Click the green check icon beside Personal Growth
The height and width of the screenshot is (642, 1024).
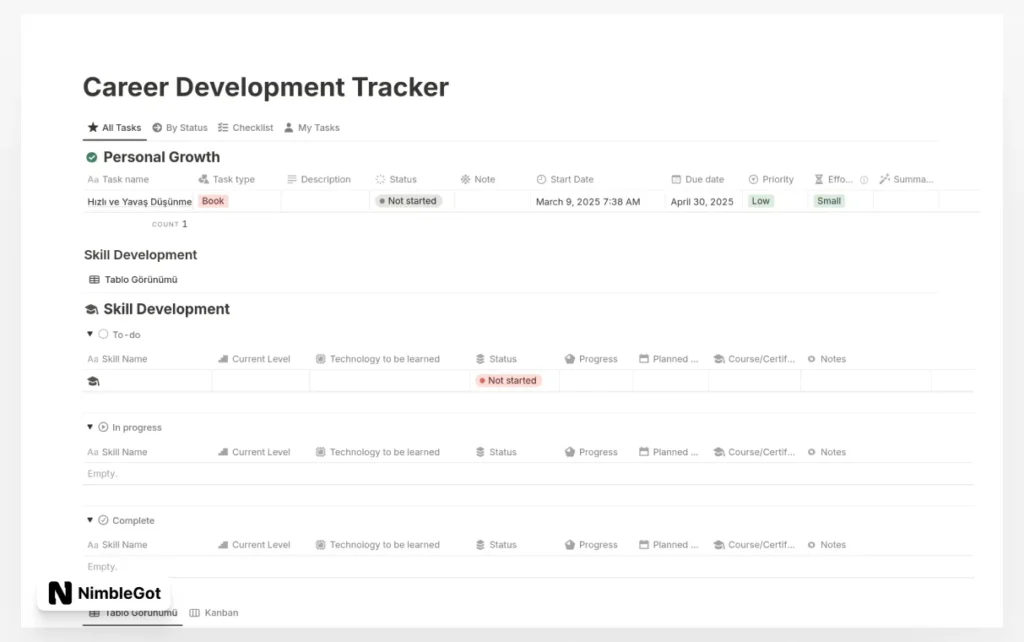pyautogui.click(x=91, y=157)
